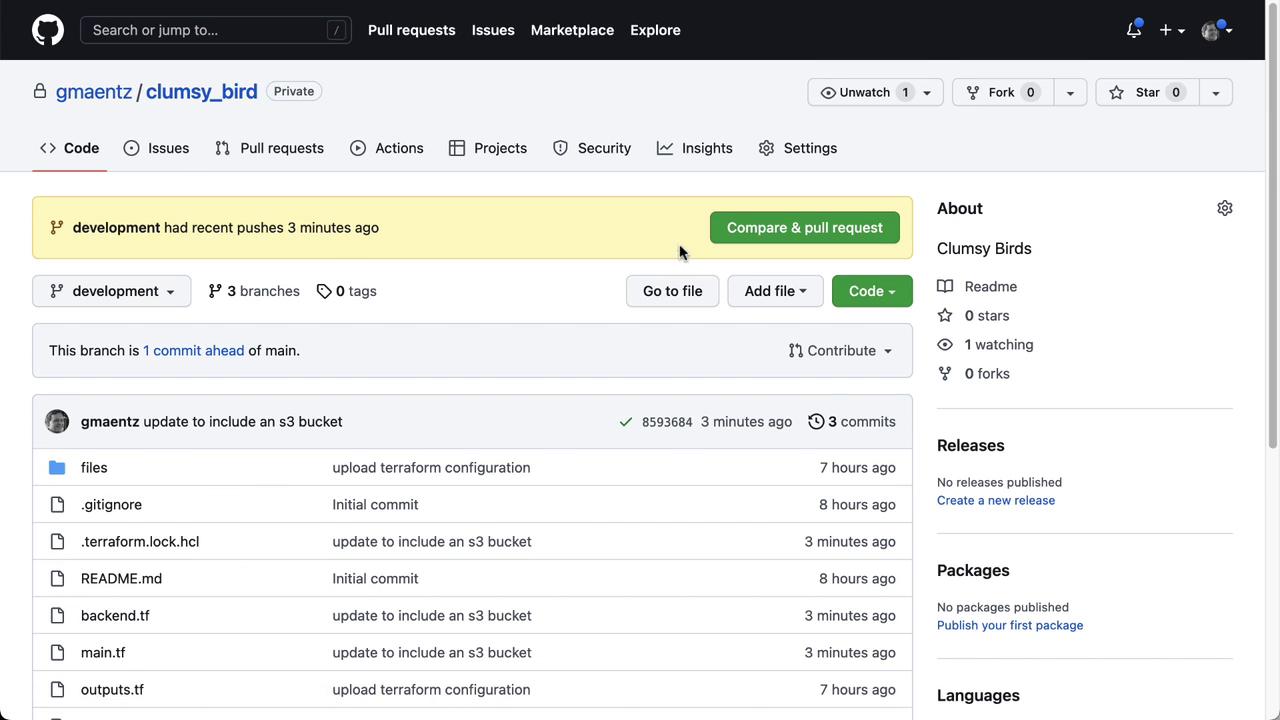
Task: Click gmaentz avatar next to commit
Action: 57,422
